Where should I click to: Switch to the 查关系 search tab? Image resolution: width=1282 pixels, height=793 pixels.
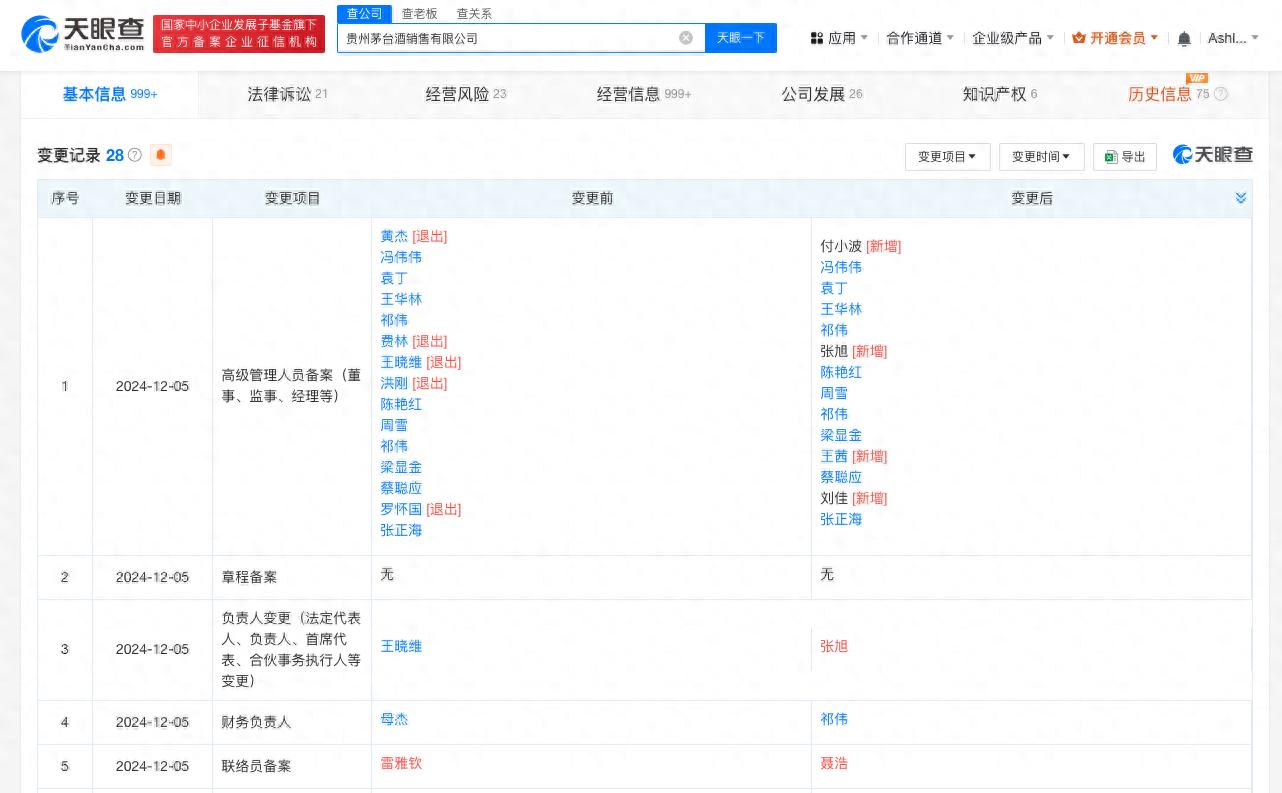coord(474,13)
